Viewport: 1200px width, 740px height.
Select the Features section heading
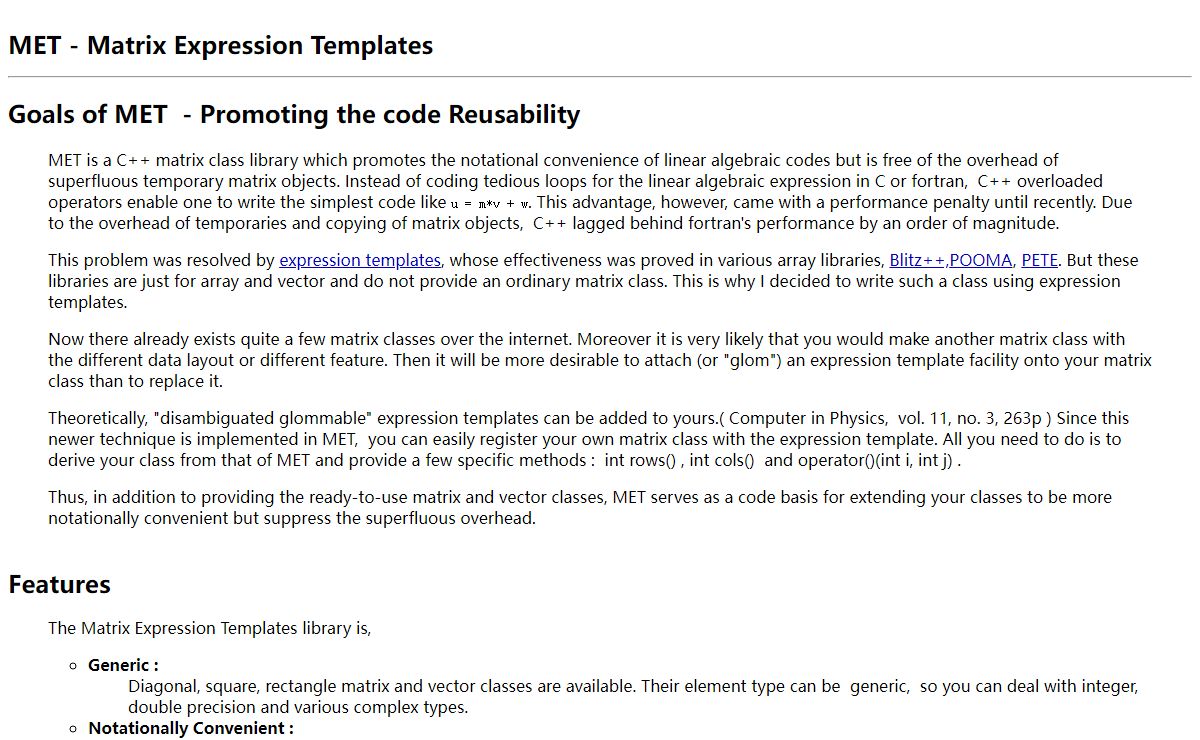59,584
